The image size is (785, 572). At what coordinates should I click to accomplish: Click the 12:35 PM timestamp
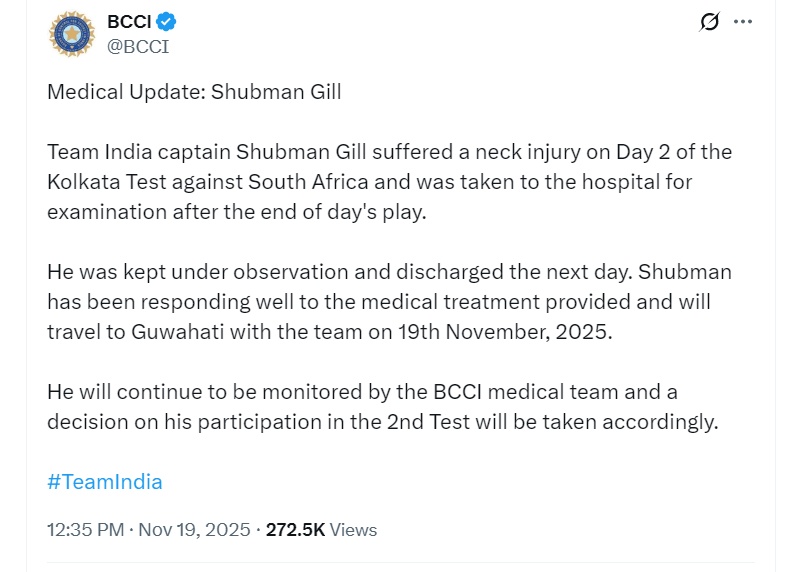pyautogui.click(x=83, y=530)
